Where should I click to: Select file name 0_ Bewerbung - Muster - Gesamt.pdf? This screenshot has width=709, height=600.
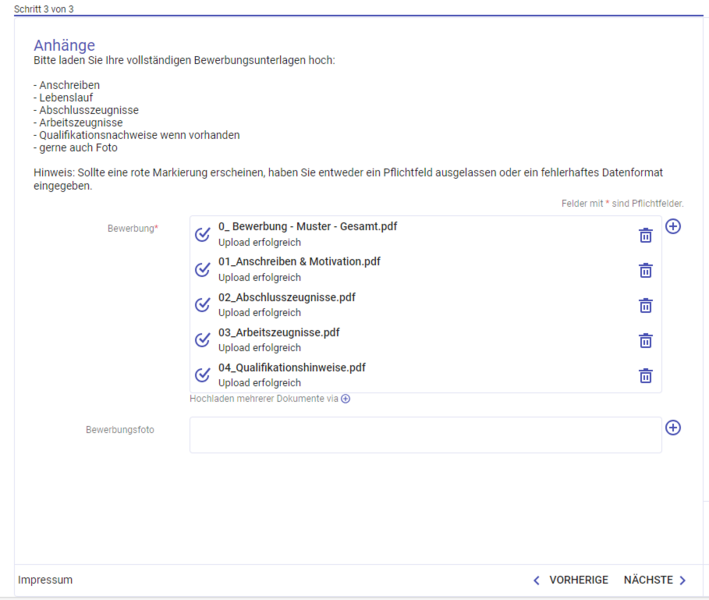[307, 227]
